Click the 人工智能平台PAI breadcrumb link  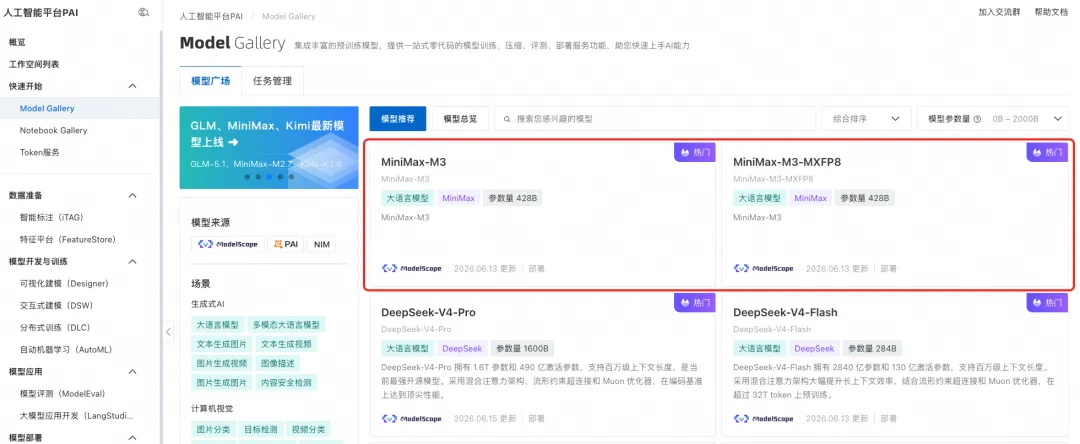pyautogui.click(x=211, y=16)
